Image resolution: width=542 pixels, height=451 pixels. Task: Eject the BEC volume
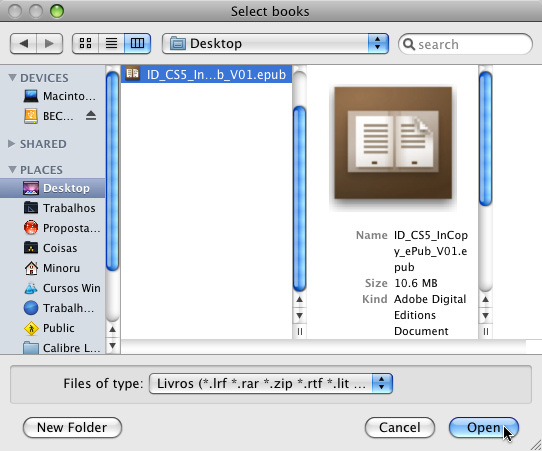tap(91, 116)
